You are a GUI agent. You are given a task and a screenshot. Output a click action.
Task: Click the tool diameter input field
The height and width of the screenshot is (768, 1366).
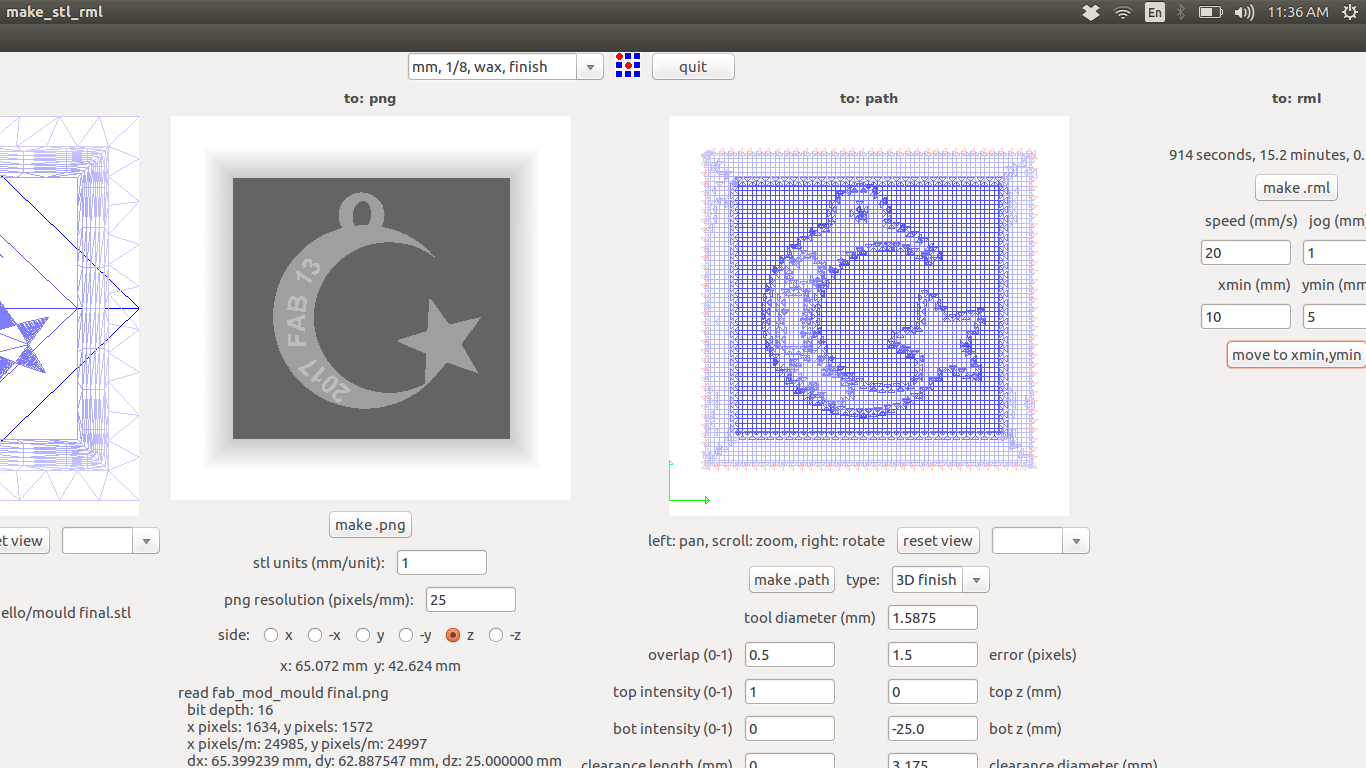click(932, 618)
